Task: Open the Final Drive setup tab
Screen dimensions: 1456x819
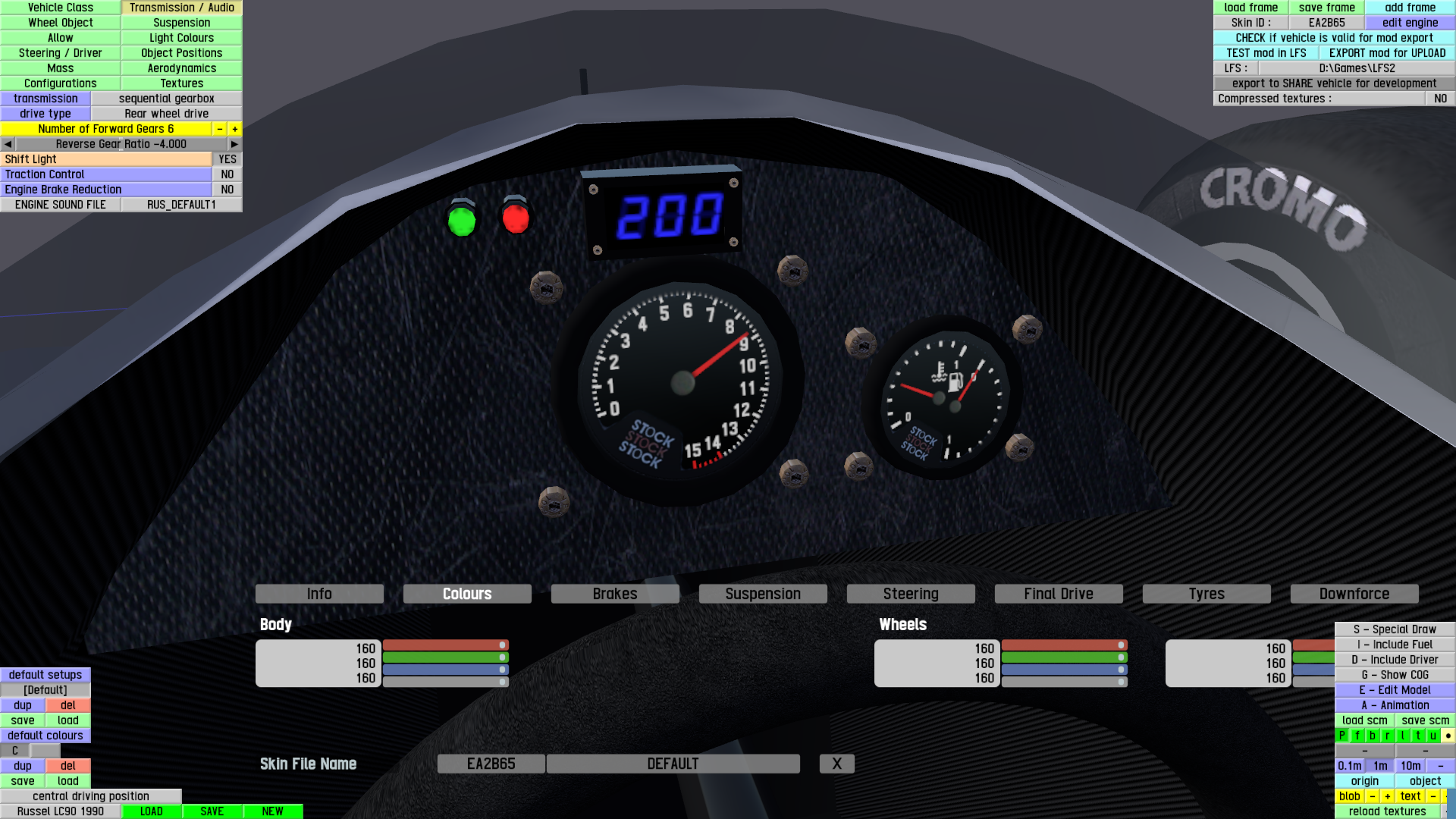Action: click(x=1059, y=594)
